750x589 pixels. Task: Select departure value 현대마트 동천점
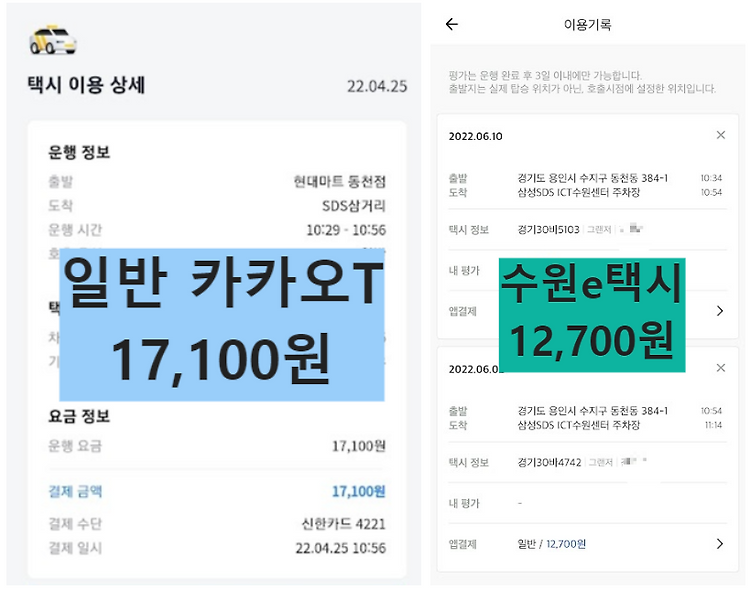(340, 182)
